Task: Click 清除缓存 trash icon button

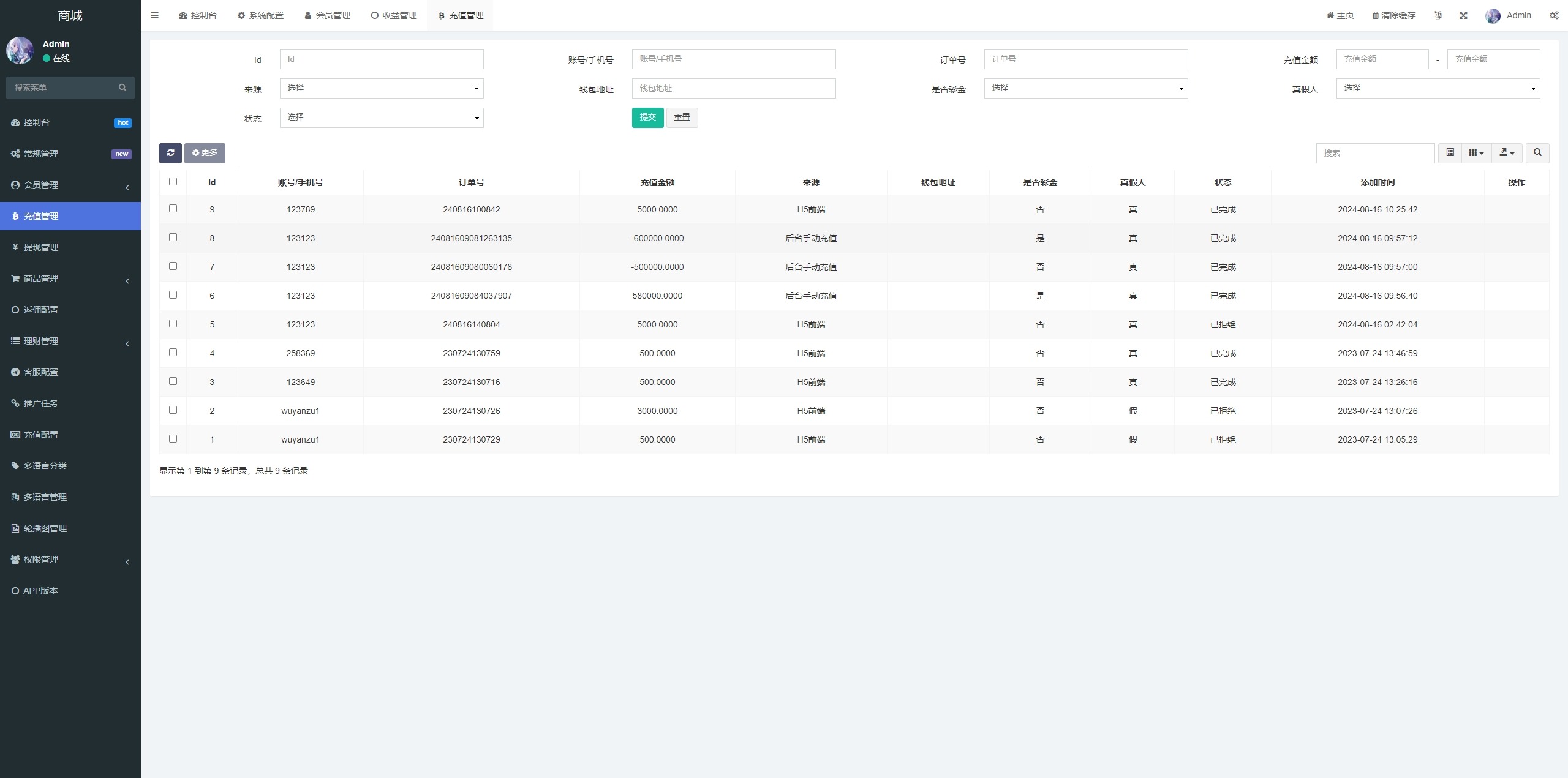Action: click(1393, 15)
